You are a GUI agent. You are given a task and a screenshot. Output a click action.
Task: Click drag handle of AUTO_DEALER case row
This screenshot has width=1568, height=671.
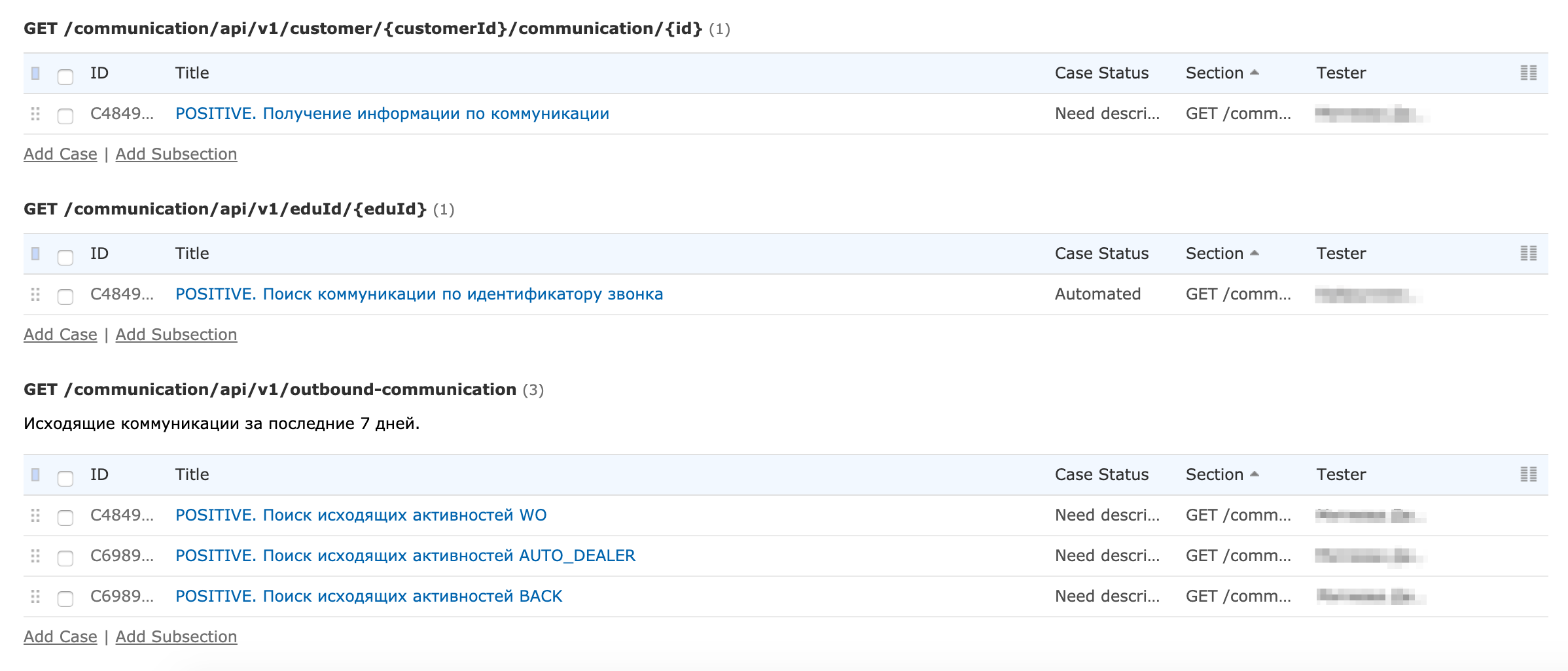[35, 557]
